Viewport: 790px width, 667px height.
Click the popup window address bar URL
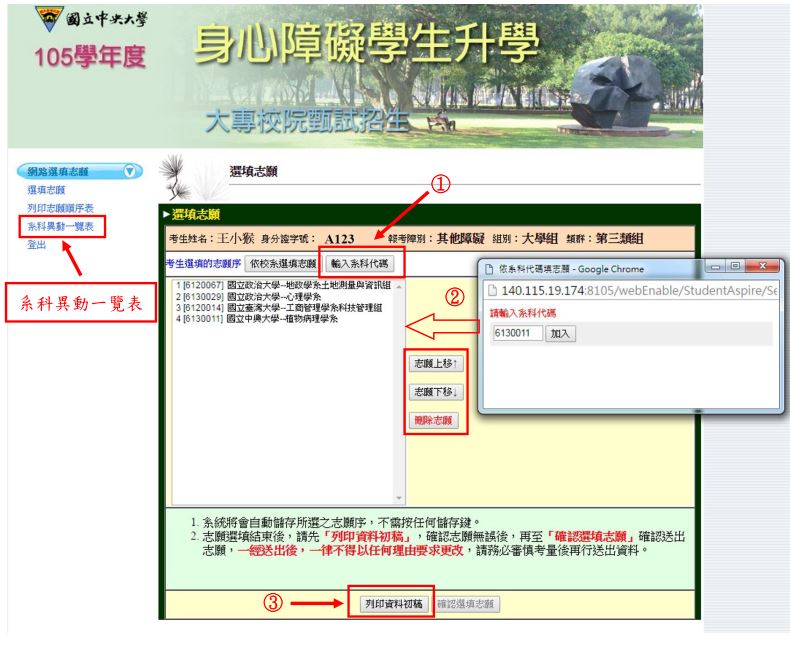[639, 291]
